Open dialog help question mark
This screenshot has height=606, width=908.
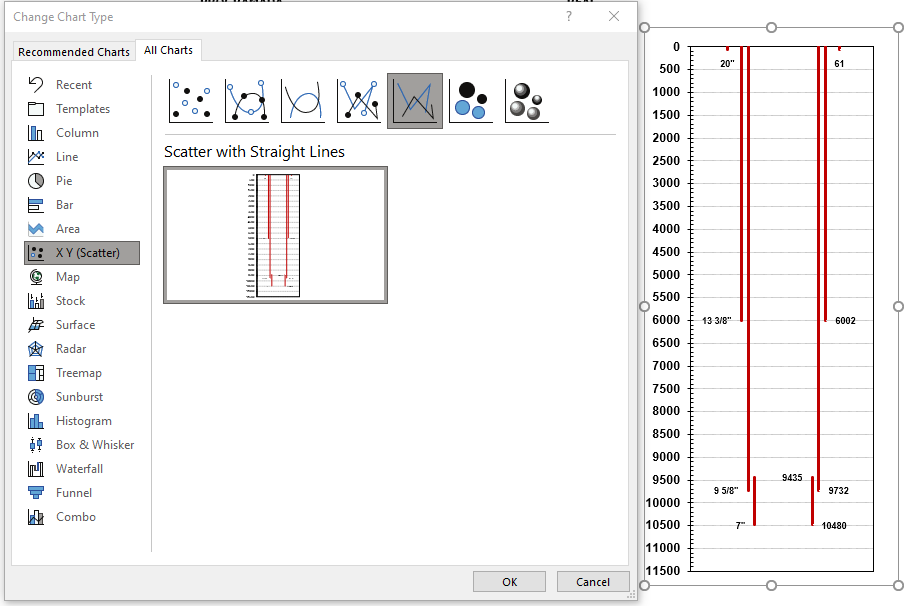pyautogui.click(x=569, y=16)
